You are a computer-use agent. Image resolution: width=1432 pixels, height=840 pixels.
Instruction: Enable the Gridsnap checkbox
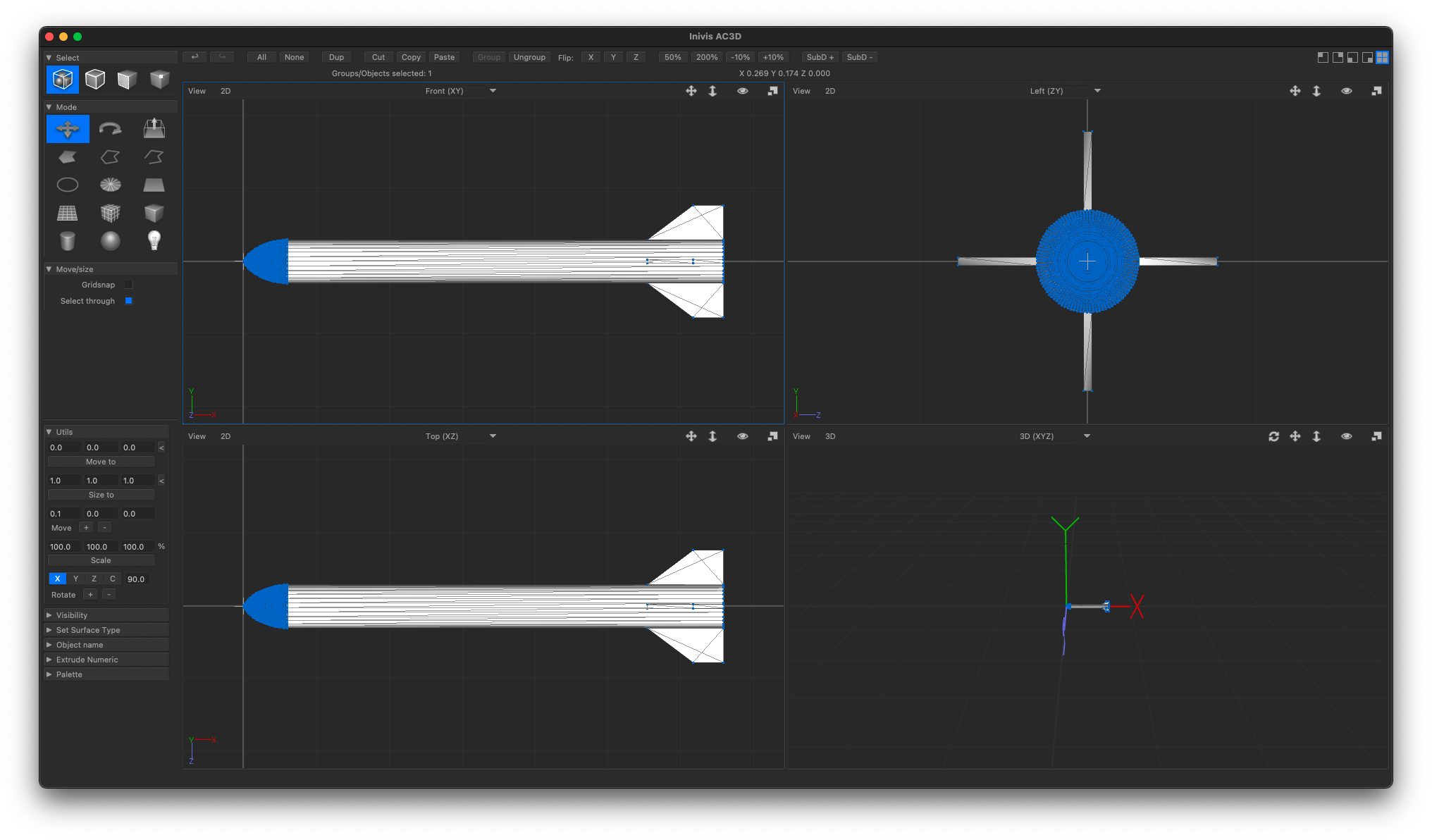(x=129, y=285)
